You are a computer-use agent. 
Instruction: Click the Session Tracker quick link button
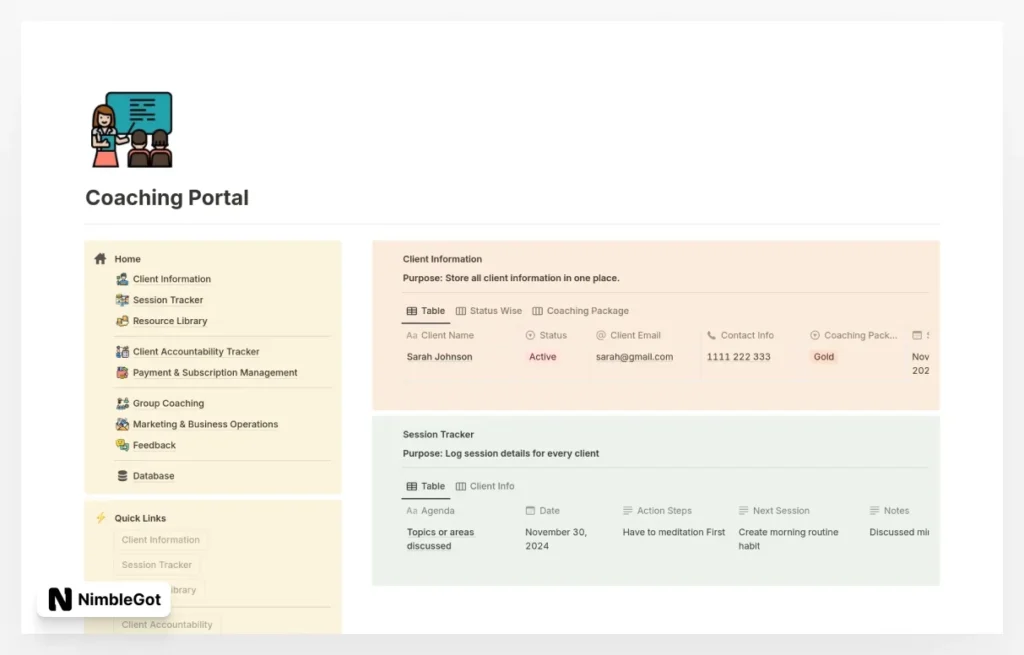point(157,565)
